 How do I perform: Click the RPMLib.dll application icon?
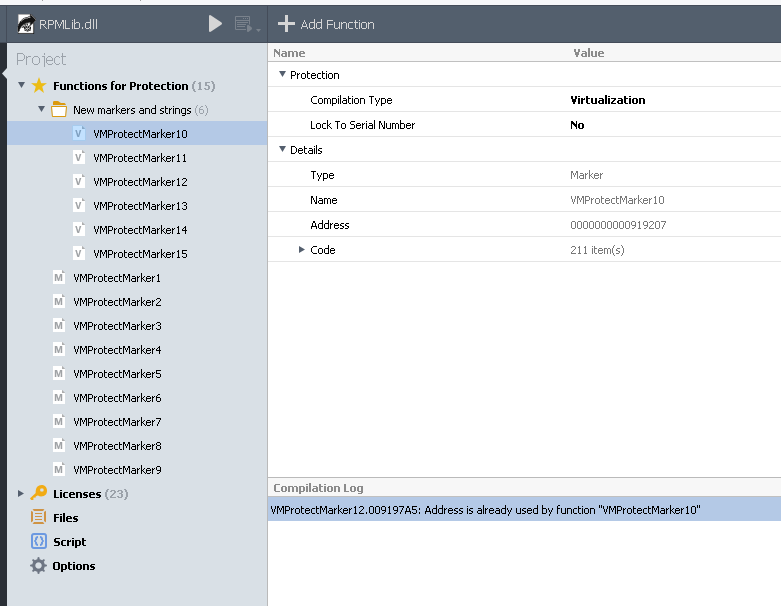pos(26,24)
